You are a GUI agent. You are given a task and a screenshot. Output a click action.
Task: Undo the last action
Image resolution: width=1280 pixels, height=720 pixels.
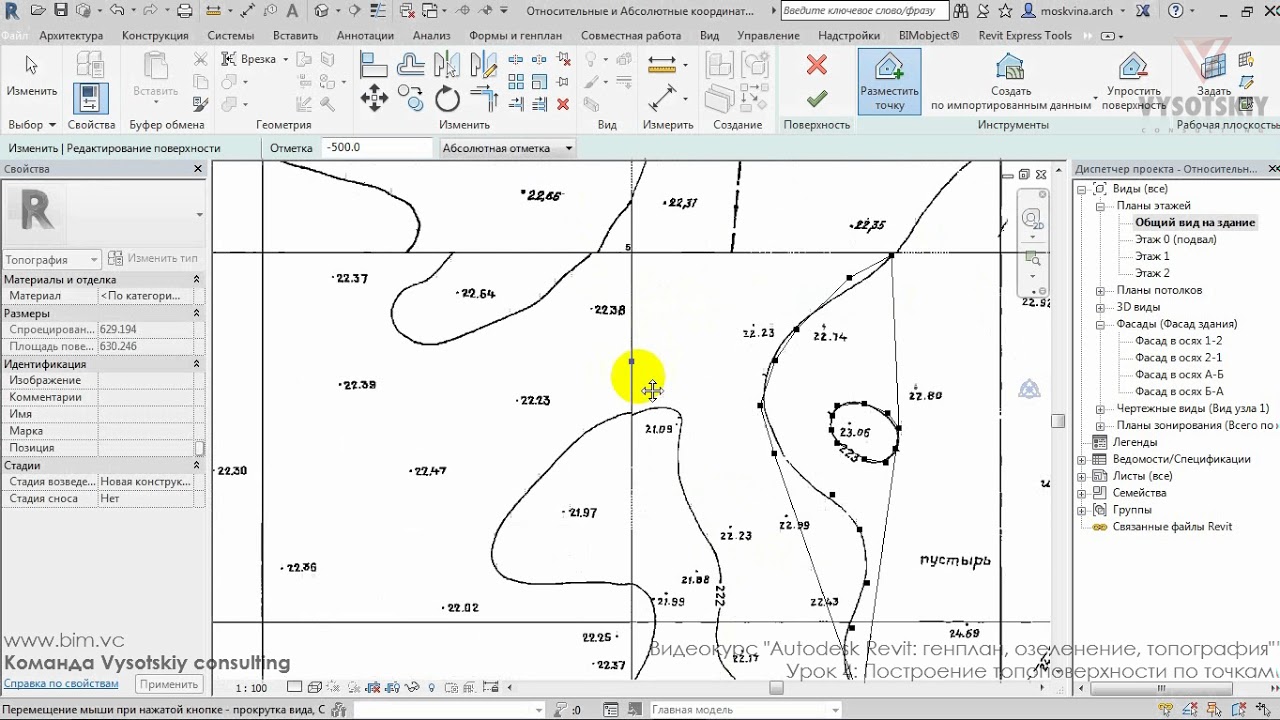(x=117, y=11)
